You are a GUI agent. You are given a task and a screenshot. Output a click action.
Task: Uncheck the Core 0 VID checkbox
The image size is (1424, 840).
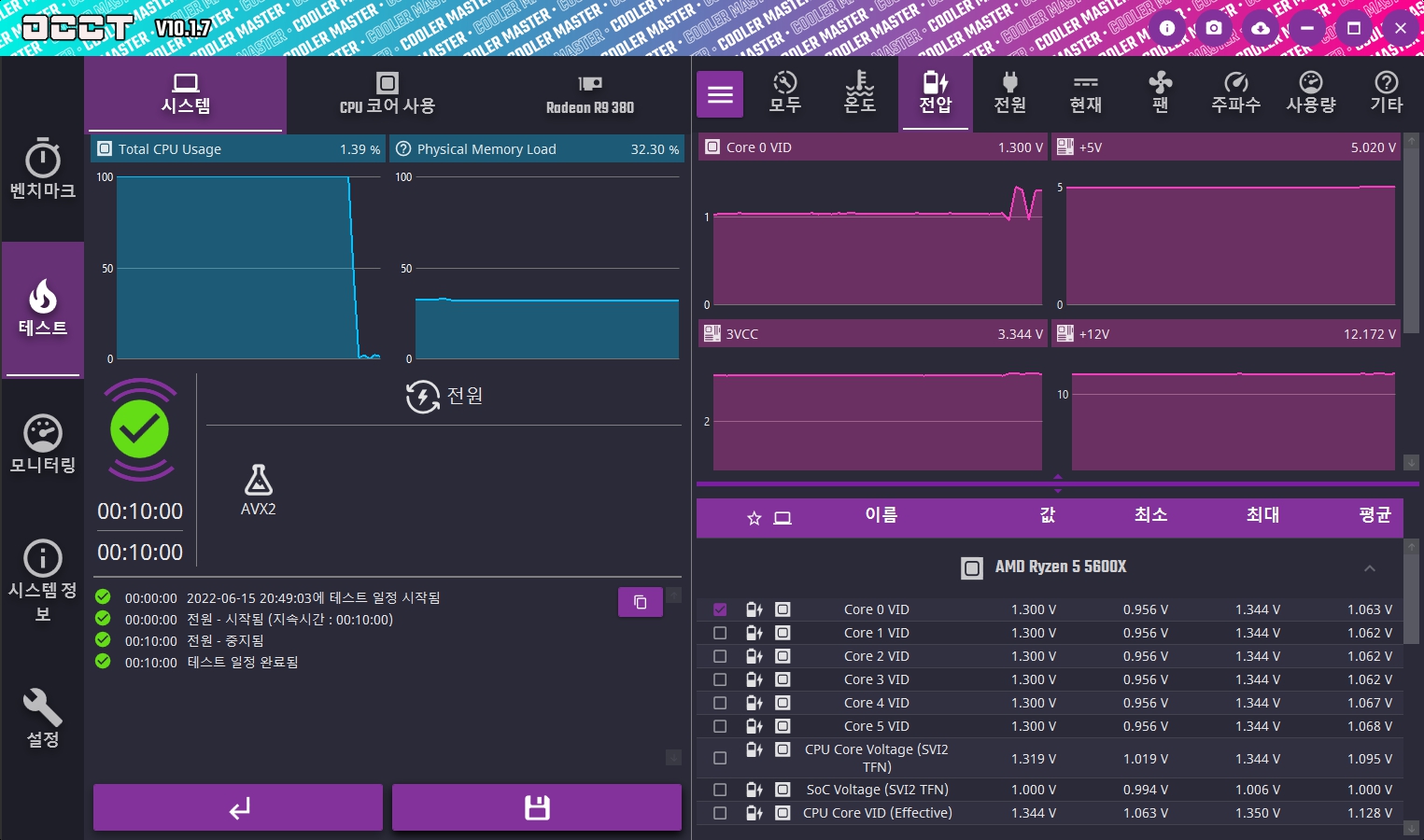pos(720,609)
